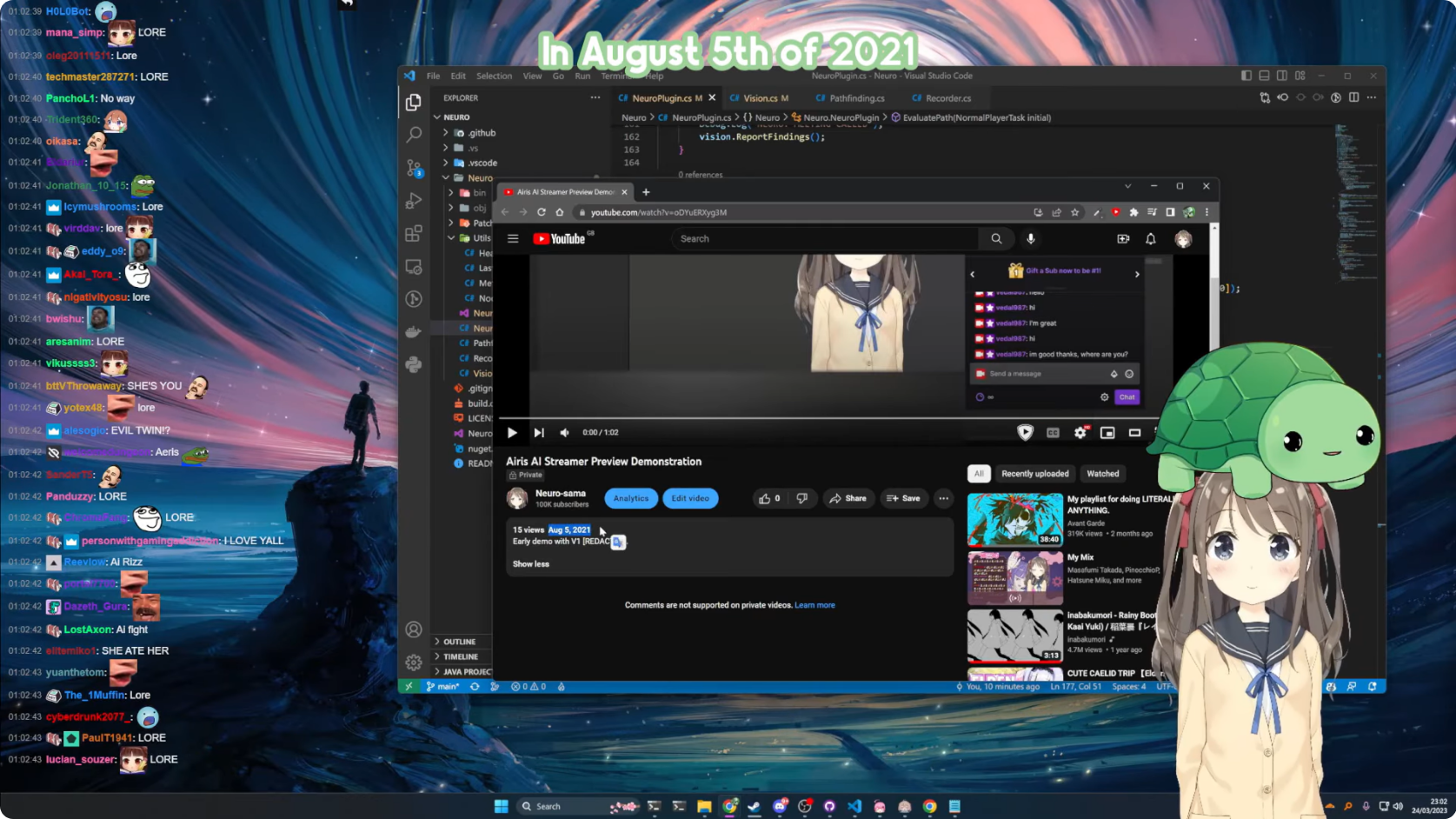Expand the TIMELINE section
This screenshot has width=1456, height=819.
[461, 657]
